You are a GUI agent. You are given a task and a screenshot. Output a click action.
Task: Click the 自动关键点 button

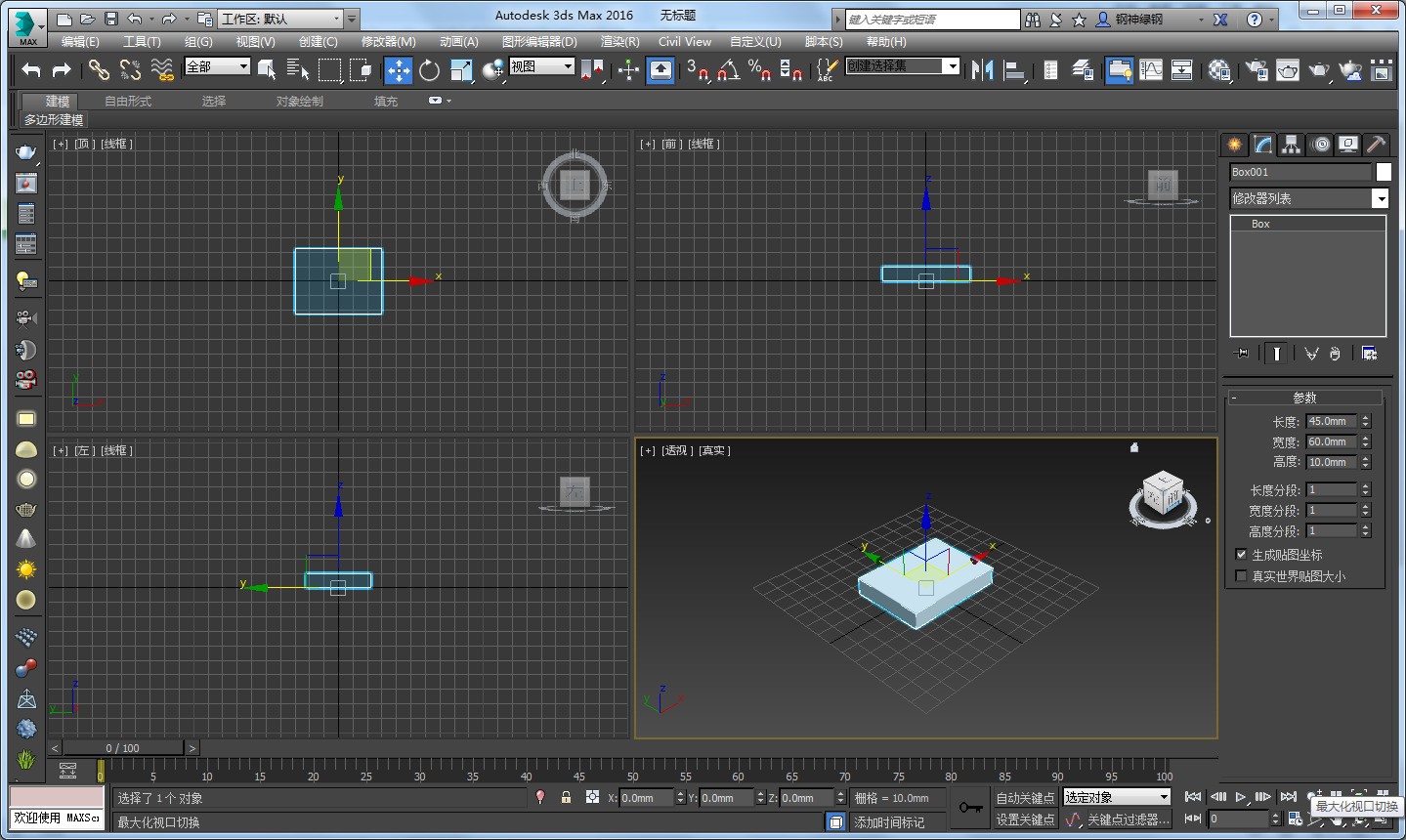(x=1025, y=798)
